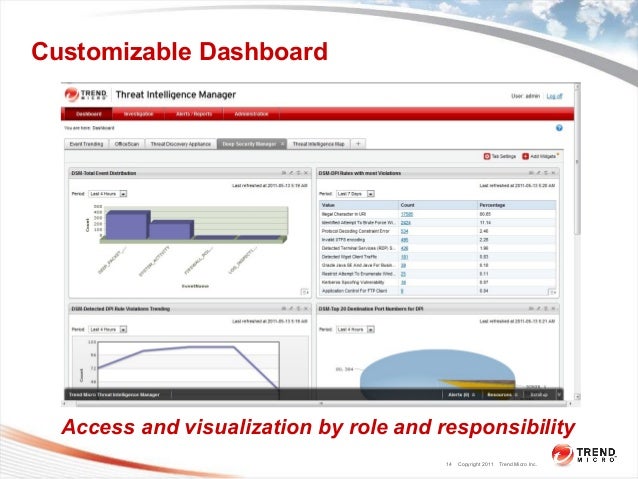
Task: Click the horizontal scrollbar at page bottom
Action: point(321,404)
